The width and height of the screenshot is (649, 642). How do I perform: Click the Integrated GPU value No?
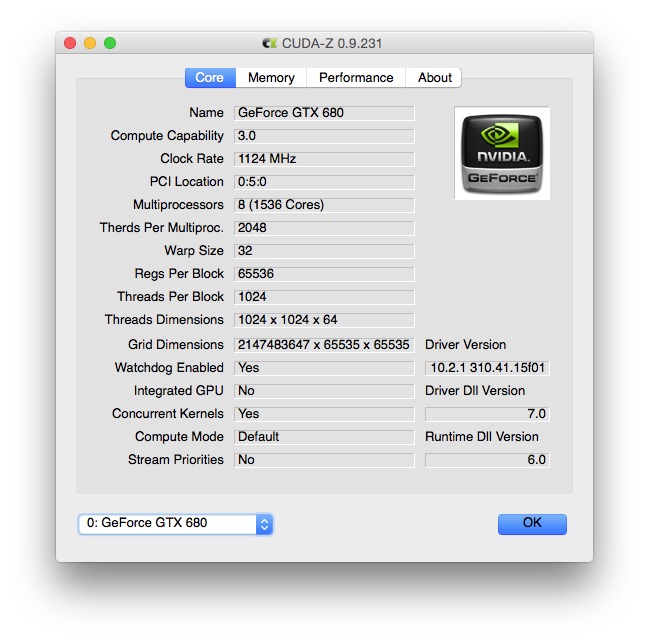pos(324,391)
